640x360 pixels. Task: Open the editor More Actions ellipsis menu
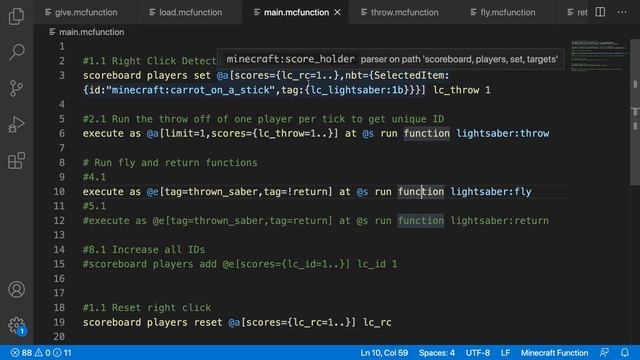coord(622,12)
